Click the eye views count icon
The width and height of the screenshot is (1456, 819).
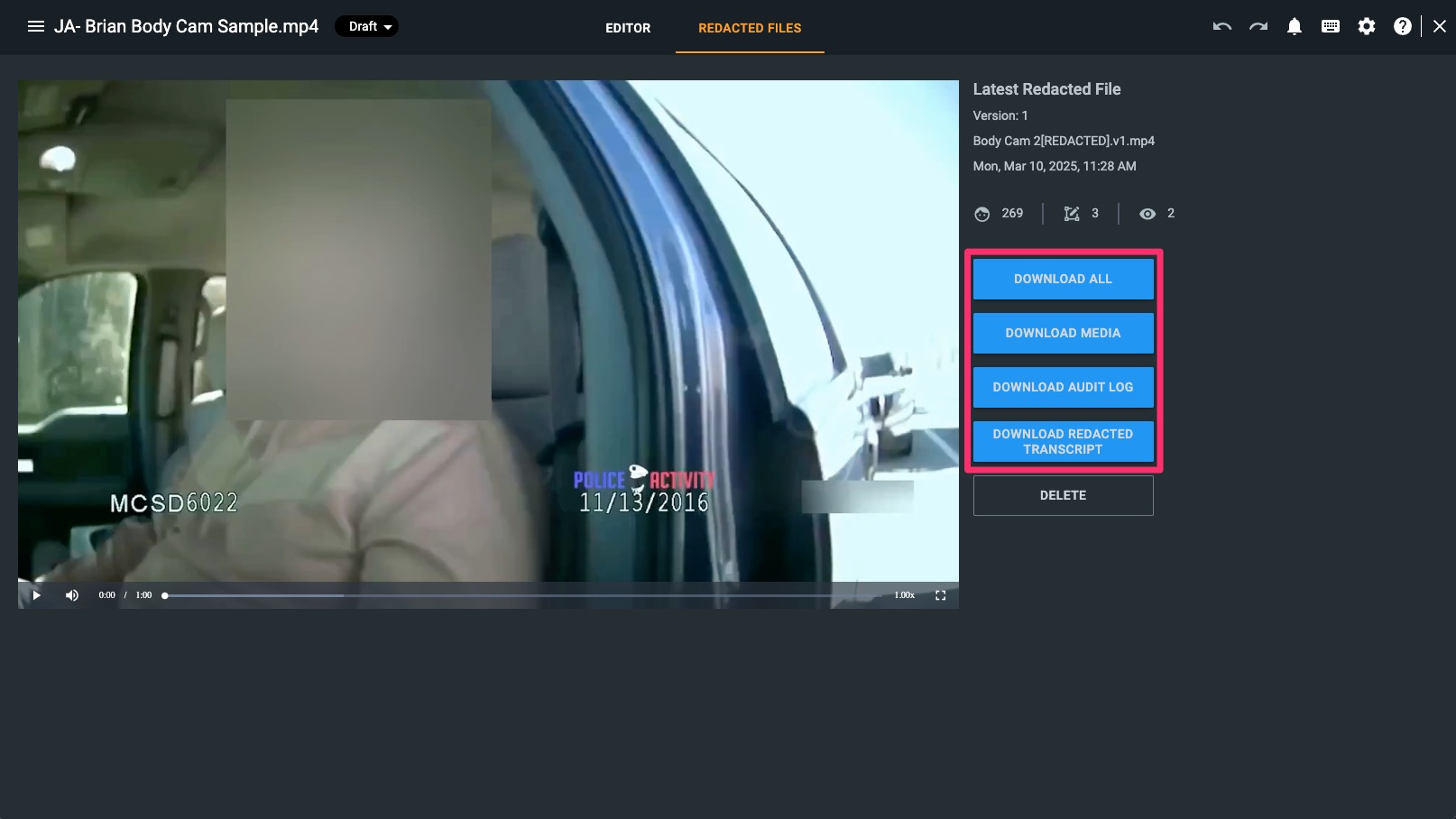[x=1147, y=214]
